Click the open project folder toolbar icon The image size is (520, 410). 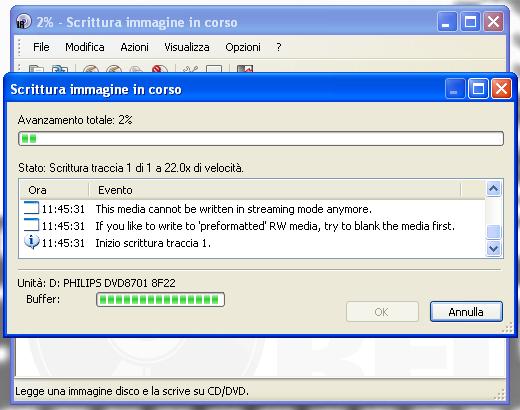point(36,69)
